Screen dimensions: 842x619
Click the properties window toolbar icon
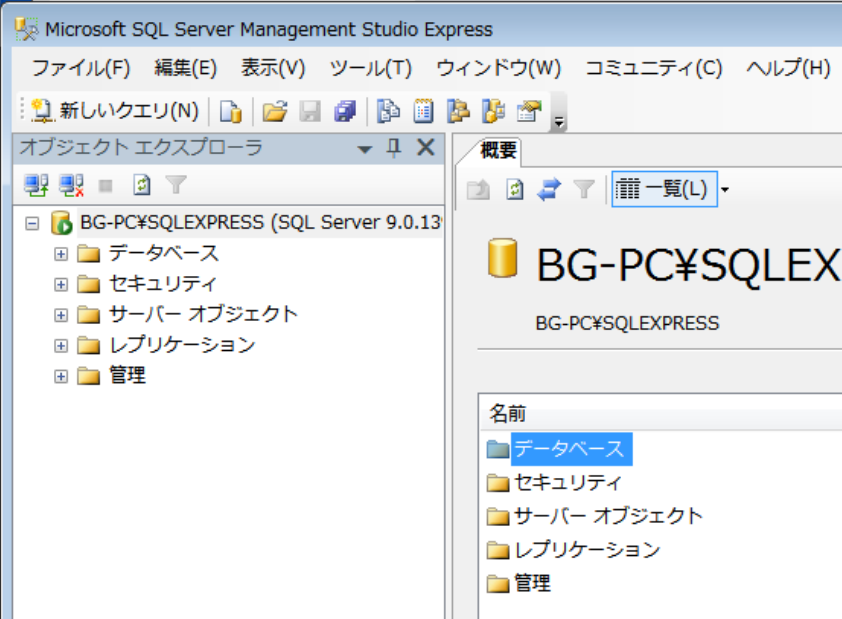(529, 112)
